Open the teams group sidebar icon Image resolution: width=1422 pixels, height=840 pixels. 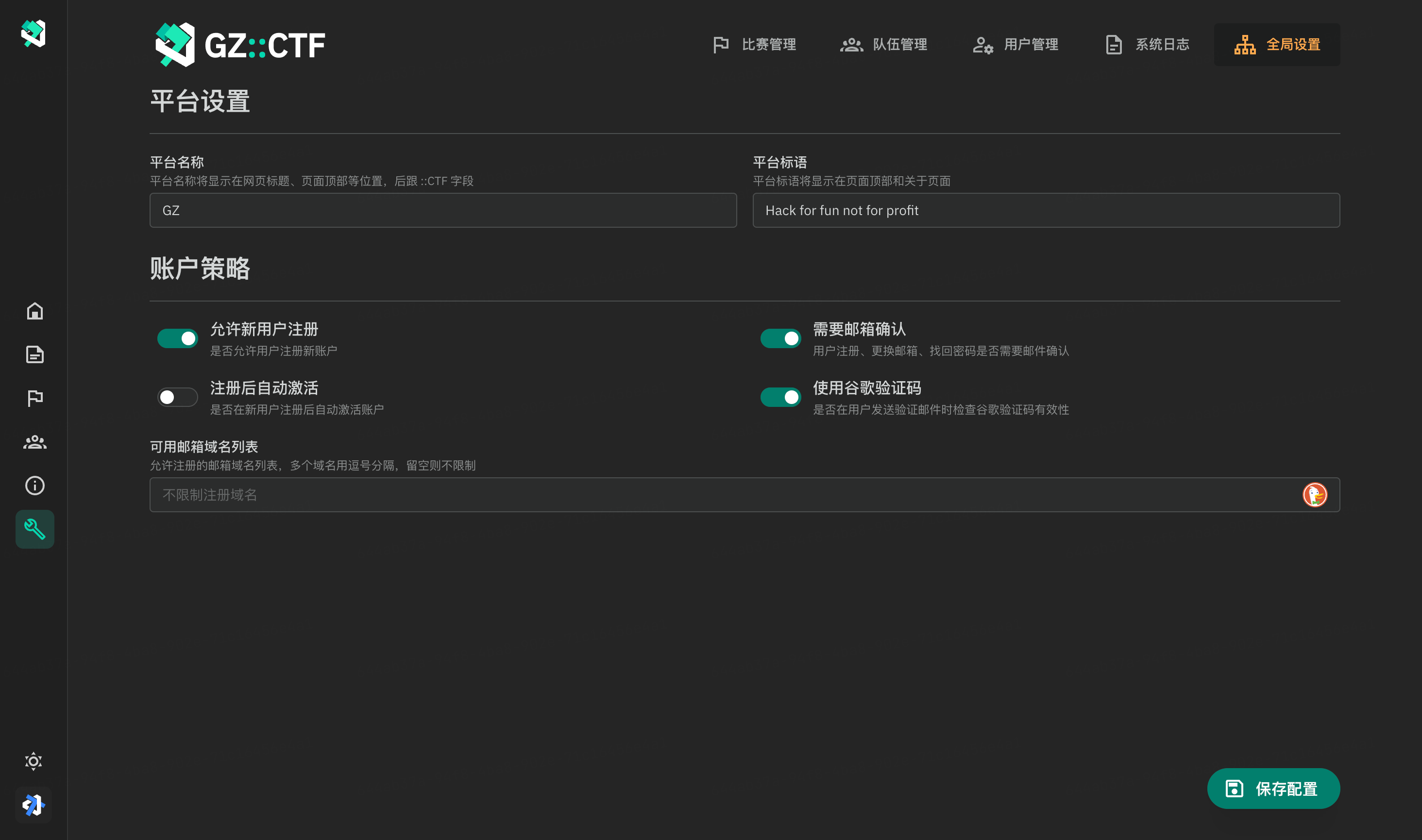click(34, 442)
